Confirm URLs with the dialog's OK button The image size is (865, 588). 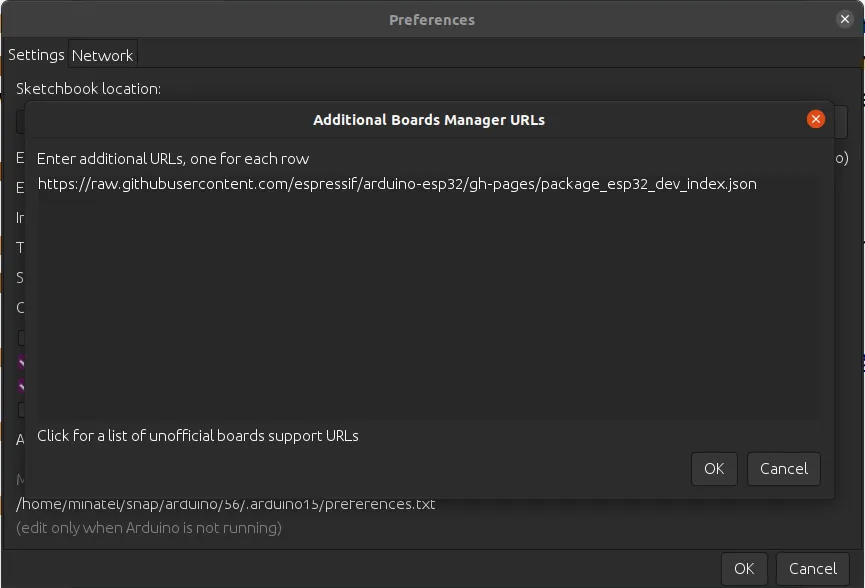click(x=713, y=469)
